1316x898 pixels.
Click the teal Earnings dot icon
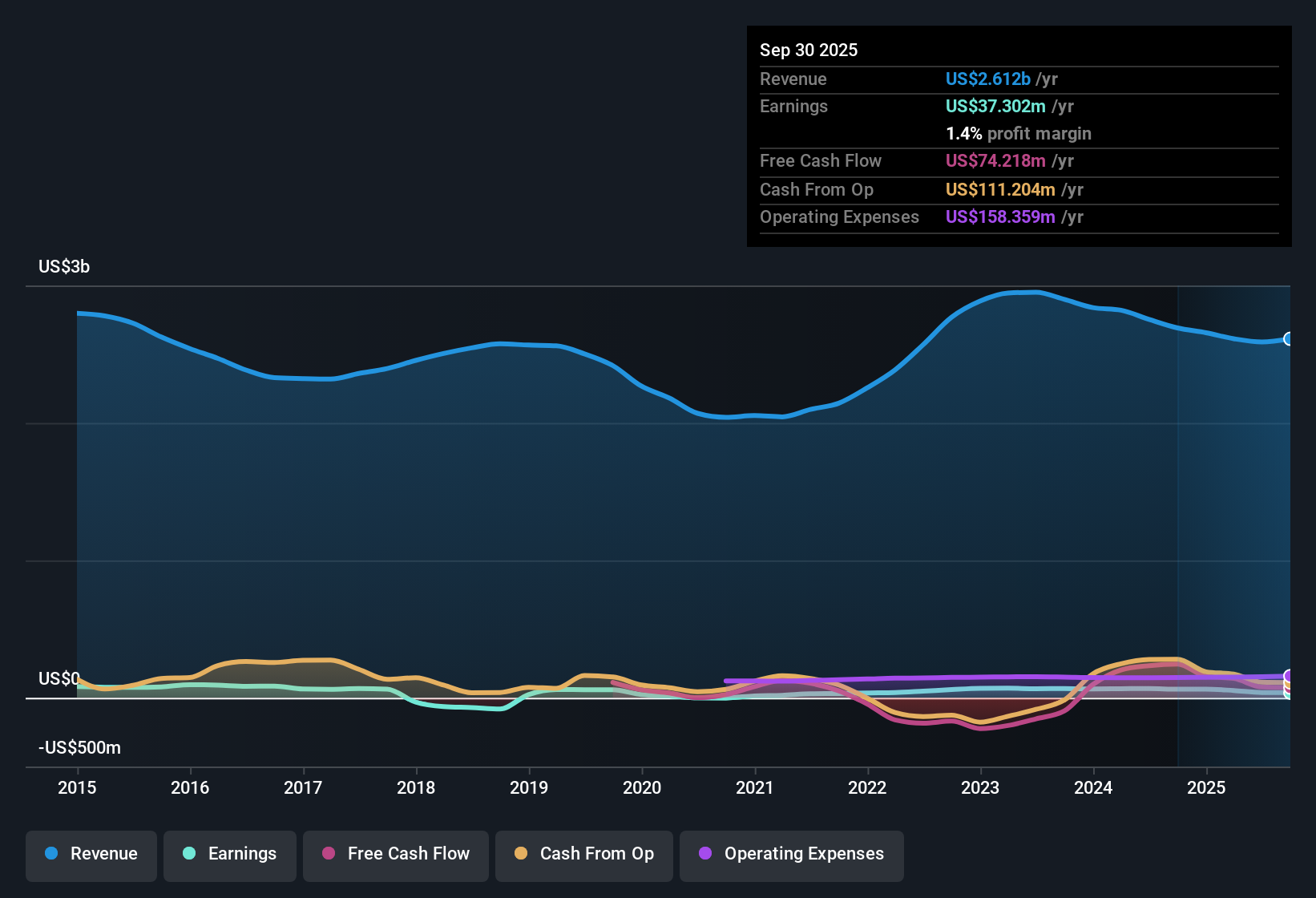pos(189,854)
